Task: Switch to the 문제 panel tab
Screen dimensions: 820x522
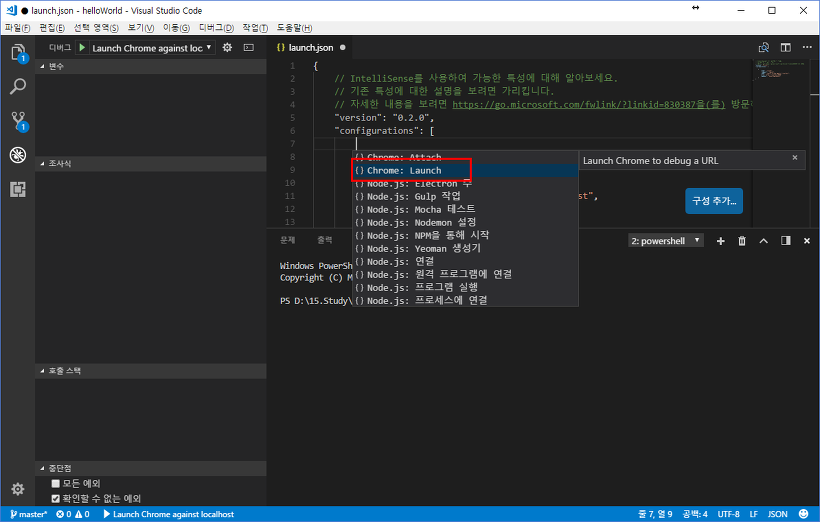Action: pyautogui.click(x=288, y=240)
